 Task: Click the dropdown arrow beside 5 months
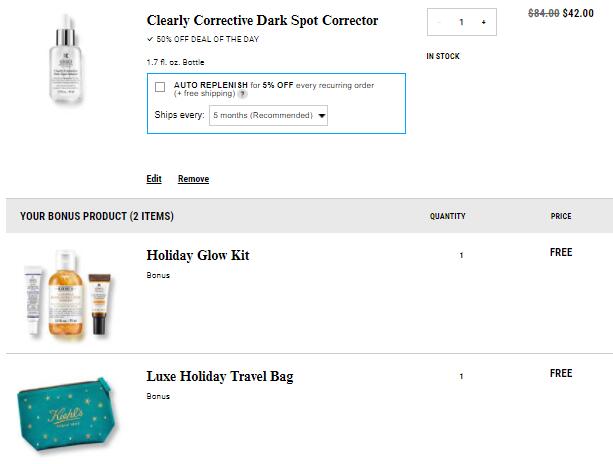point(322,116)
